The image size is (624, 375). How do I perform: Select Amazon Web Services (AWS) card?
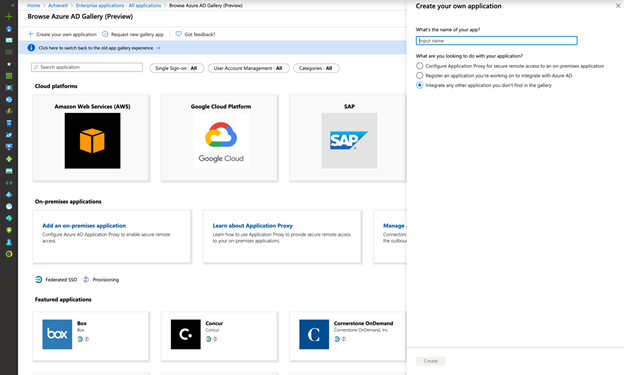(91, 138)
